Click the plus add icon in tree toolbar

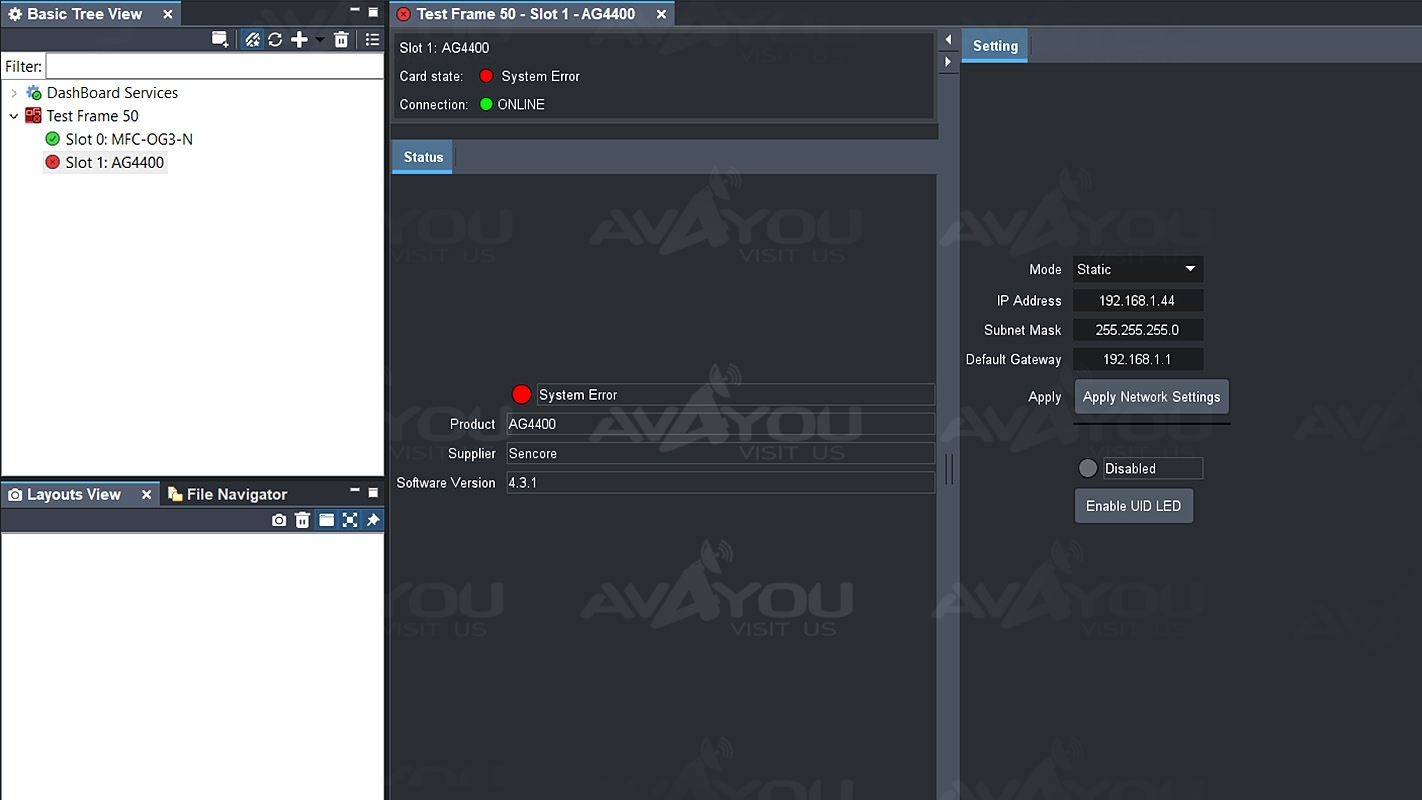coord(299,40)
